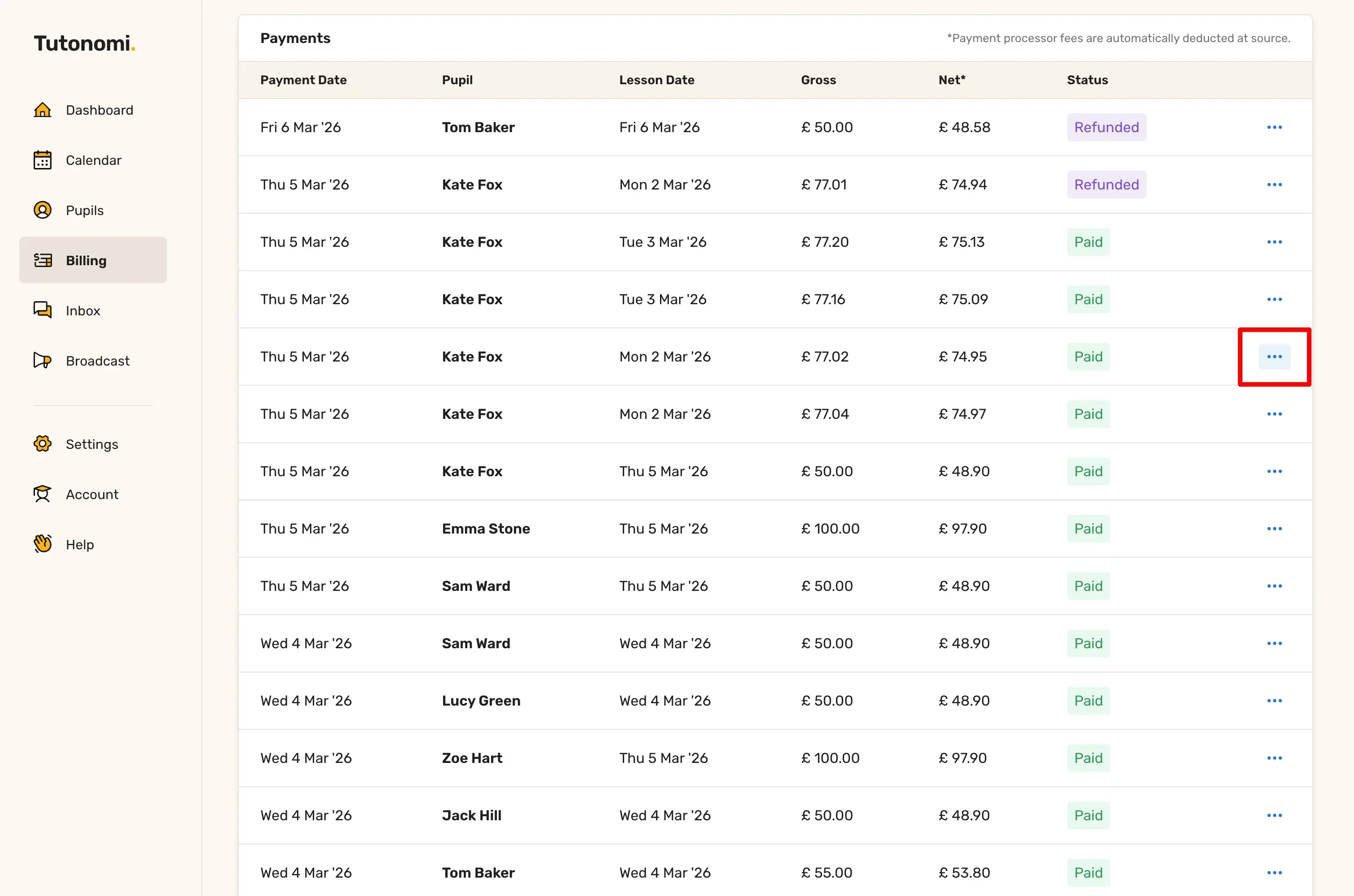Open Inbox via chat bubbles icon
The width and height of the screenshot is (1354, 896).
tap(42, 310)
